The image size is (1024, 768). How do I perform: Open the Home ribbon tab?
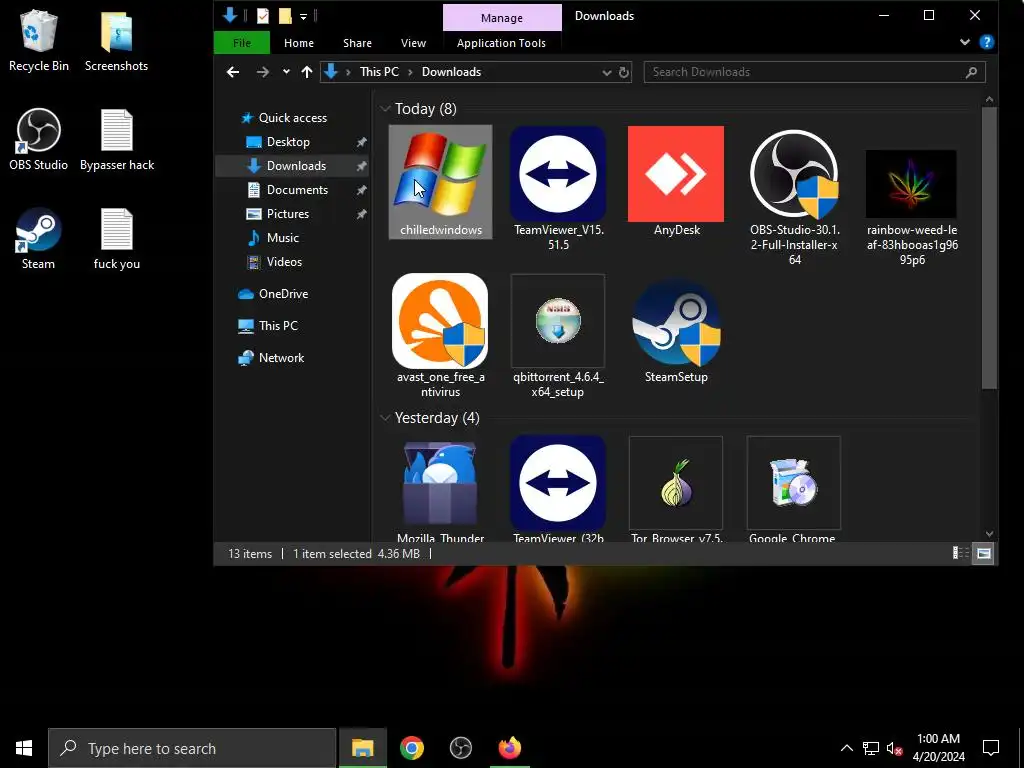pos(298,43)
